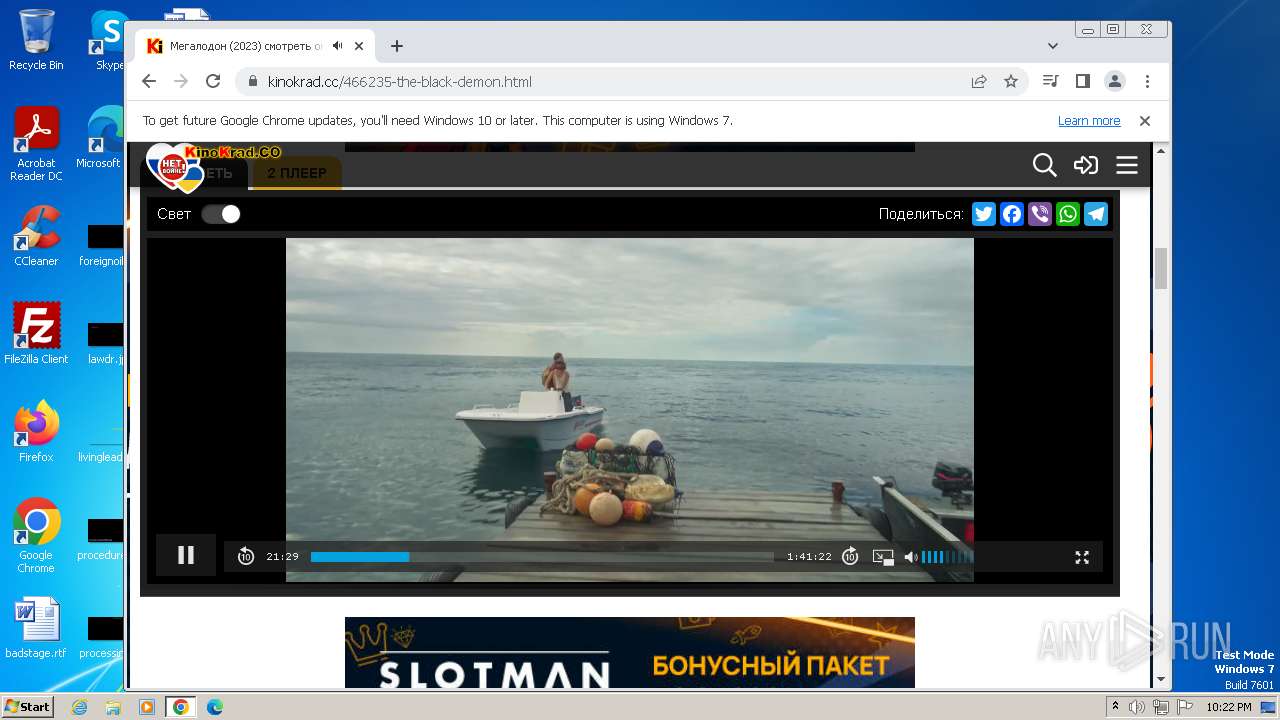Open CCleaner desktop icon

tap(36, 235)
